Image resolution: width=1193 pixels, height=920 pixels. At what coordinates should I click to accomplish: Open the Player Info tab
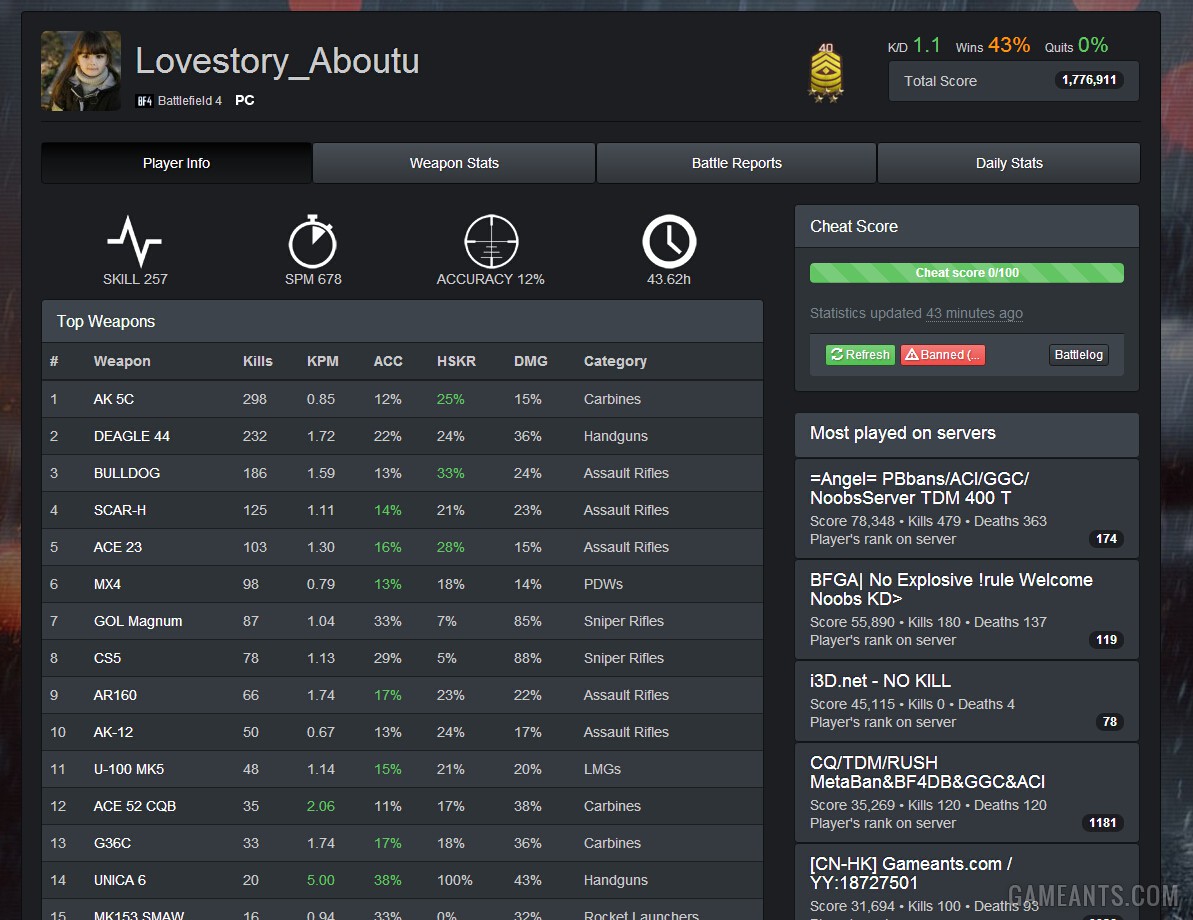click(177, 163)
